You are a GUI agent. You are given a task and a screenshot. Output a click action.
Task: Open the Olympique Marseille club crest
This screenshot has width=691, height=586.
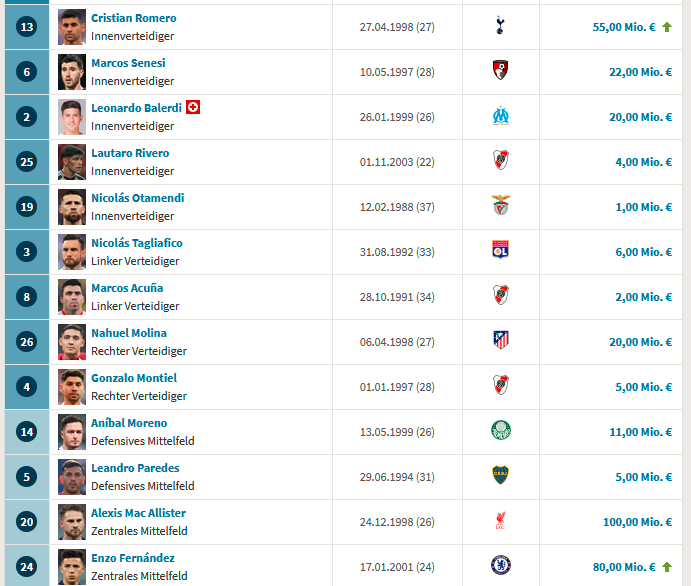[500, 116]
